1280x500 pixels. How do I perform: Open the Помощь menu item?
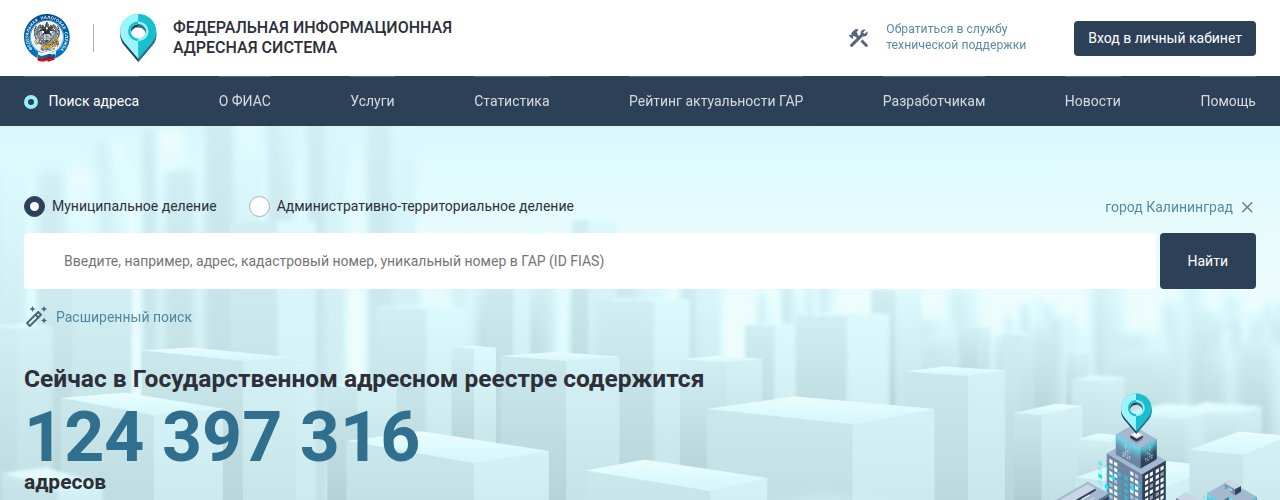(1228, 101)
